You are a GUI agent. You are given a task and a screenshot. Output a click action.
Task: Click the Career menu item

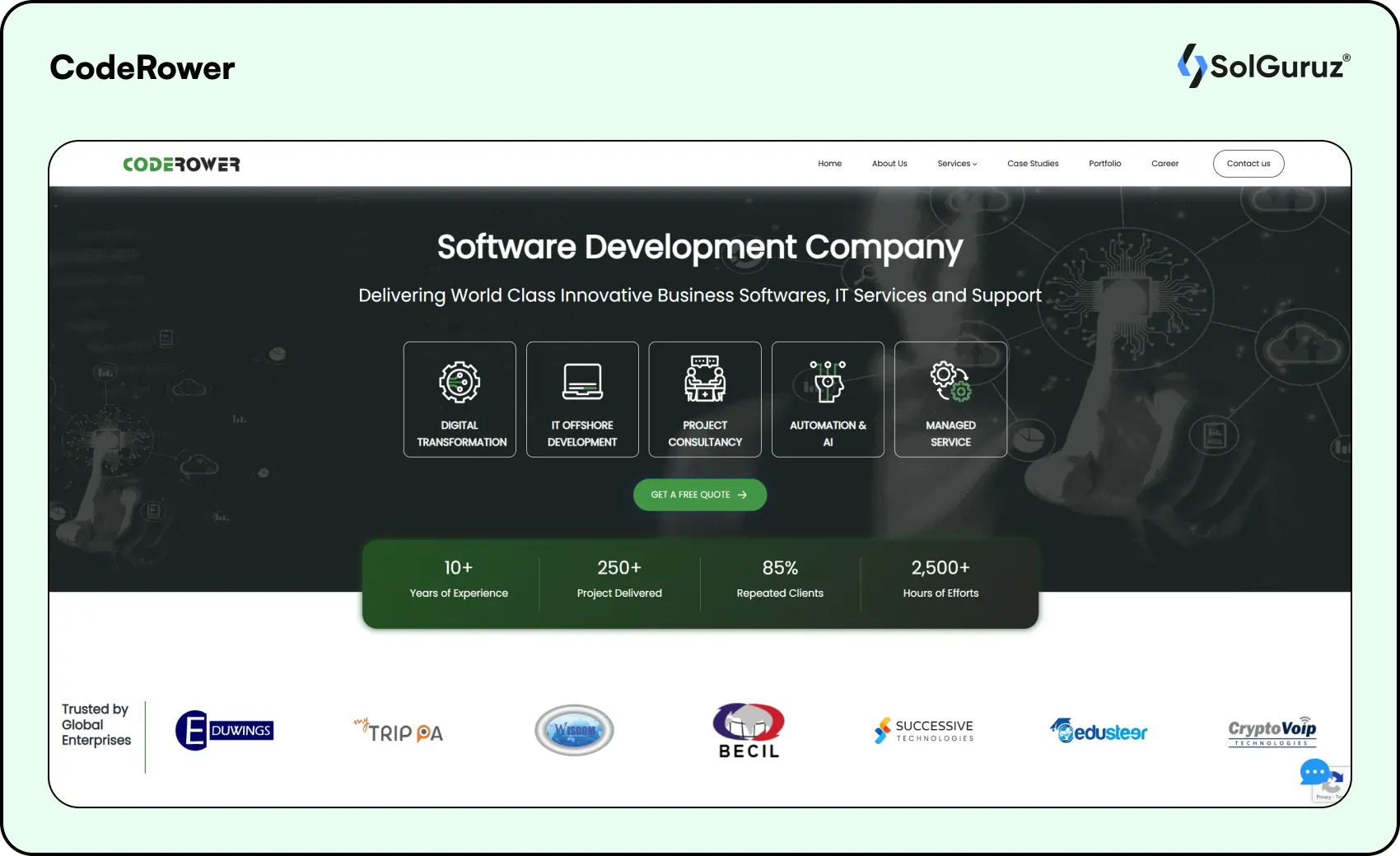tap(1164, 163)
